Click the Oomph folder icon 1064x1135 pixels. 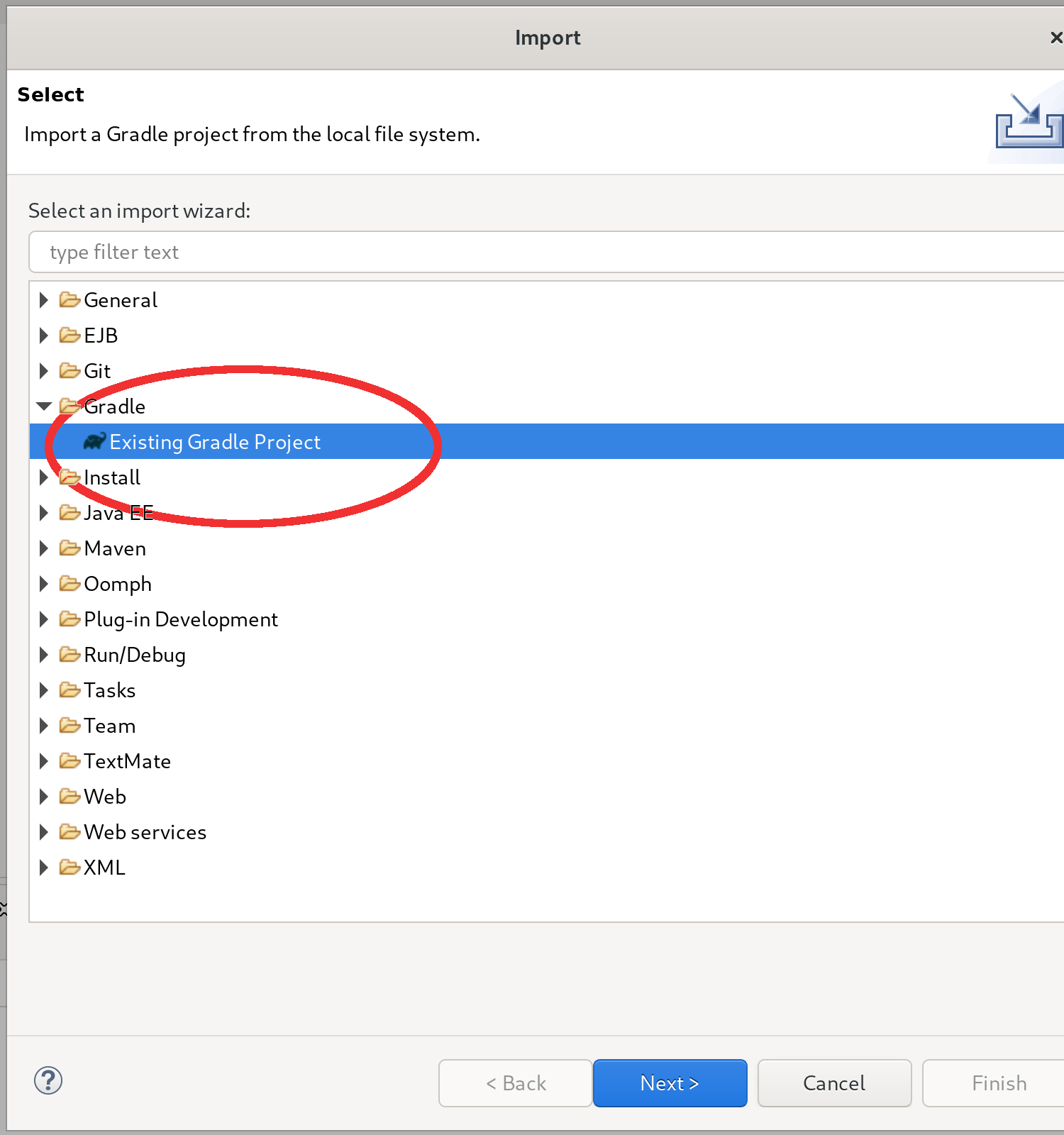(x=70, y=584)
